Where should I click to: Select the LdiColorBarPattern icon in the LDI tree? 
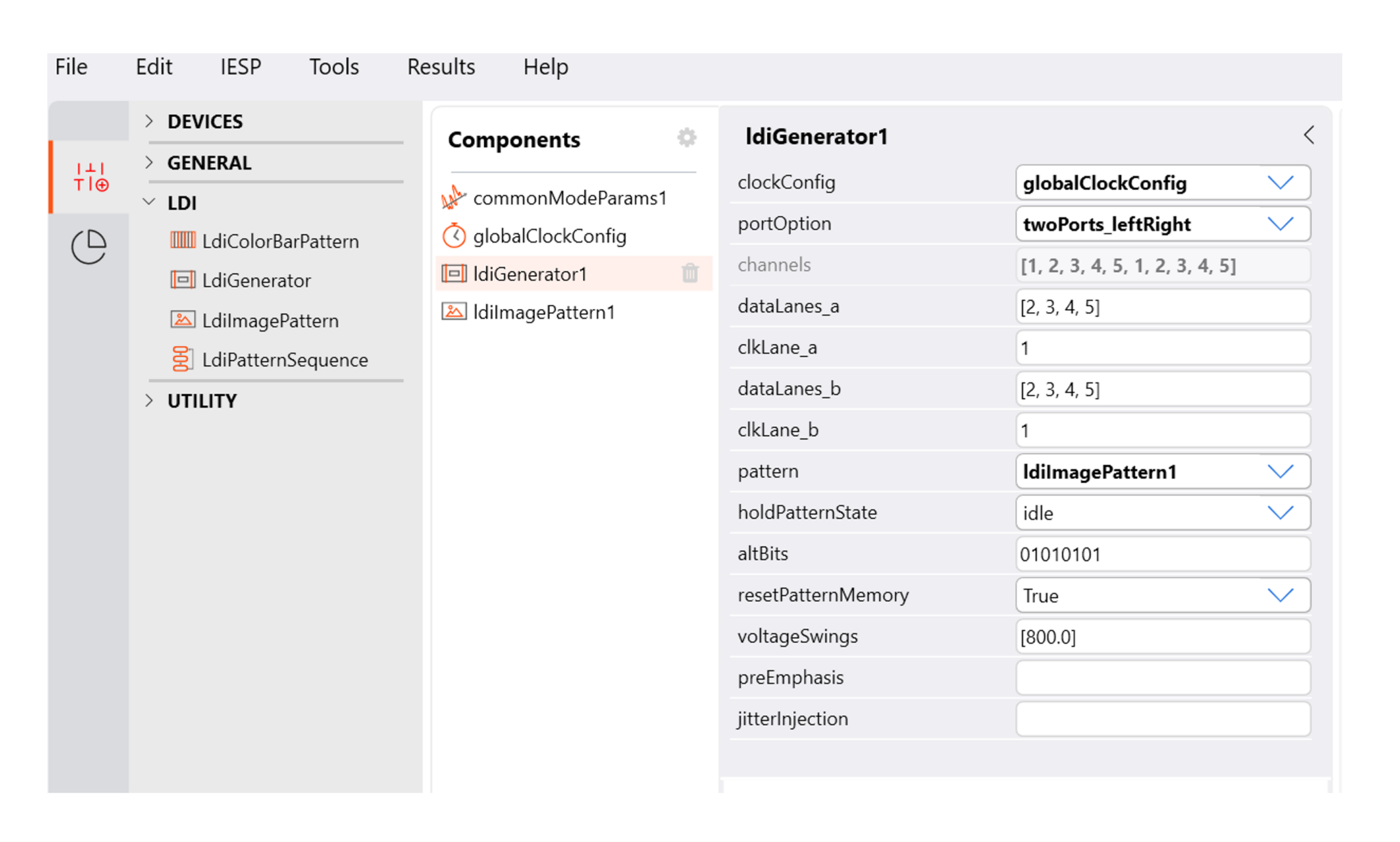tap(183, 240)
